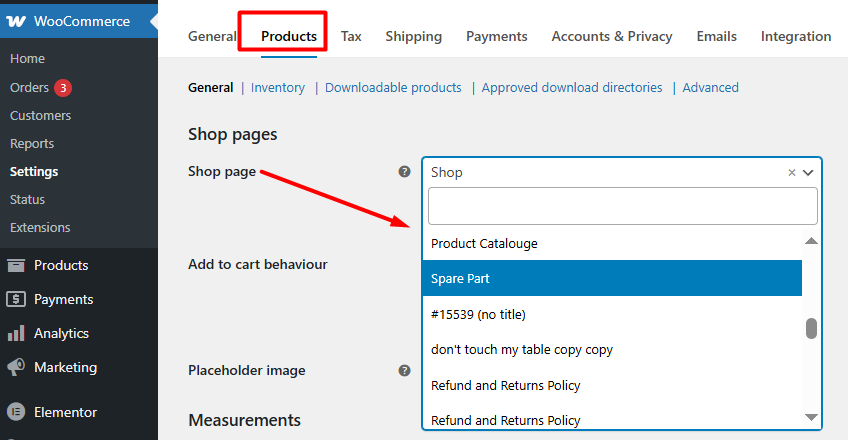
Task: Click the dropdown list scroll down arrow
Action: pyautogui.click(x=811, y=417)
